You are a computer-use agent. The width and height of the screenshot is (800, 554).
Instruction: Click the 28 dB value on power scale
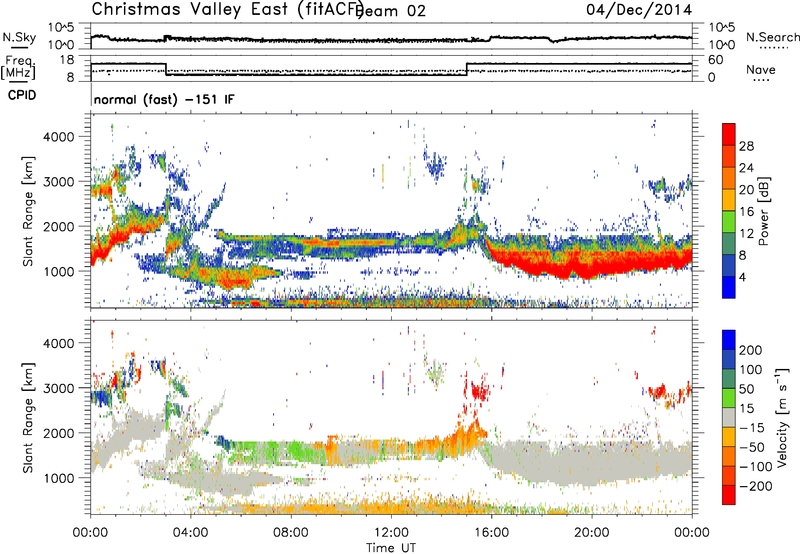pos(746,146)
